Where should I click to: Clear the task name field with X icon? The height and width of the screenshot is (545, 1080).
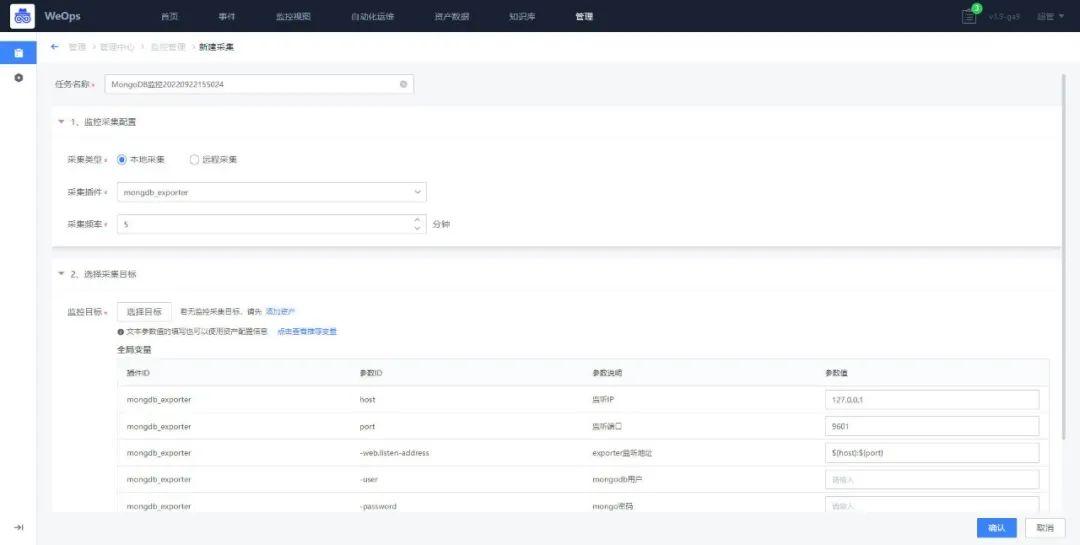404,84
